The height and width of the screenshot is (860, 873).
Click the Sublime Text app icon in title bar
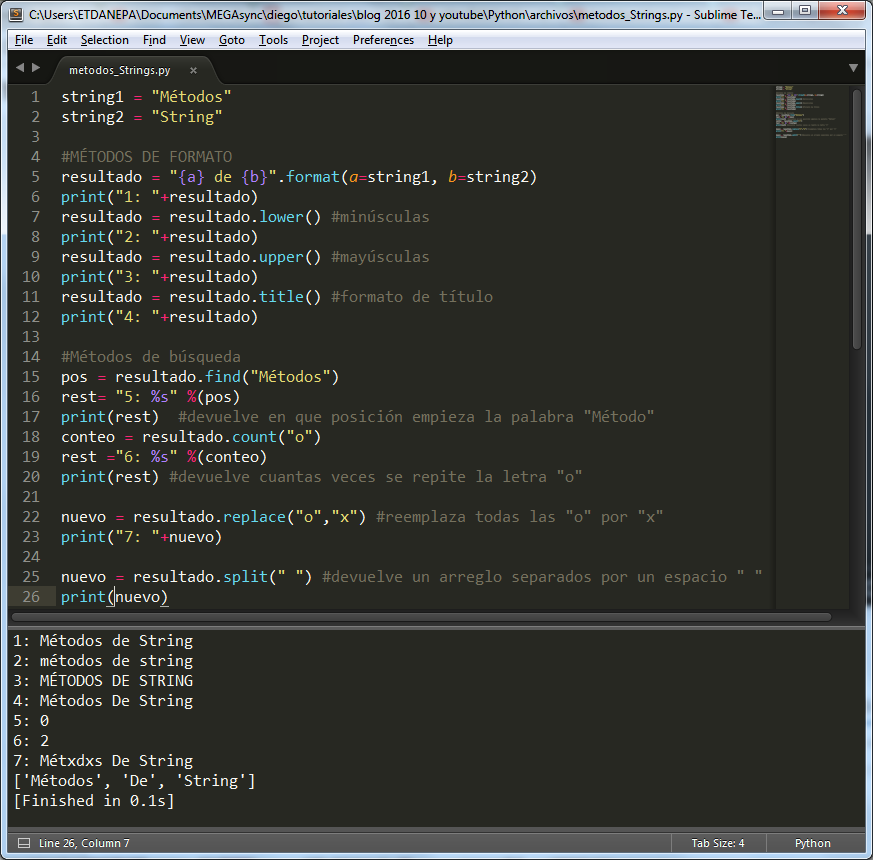17,14
